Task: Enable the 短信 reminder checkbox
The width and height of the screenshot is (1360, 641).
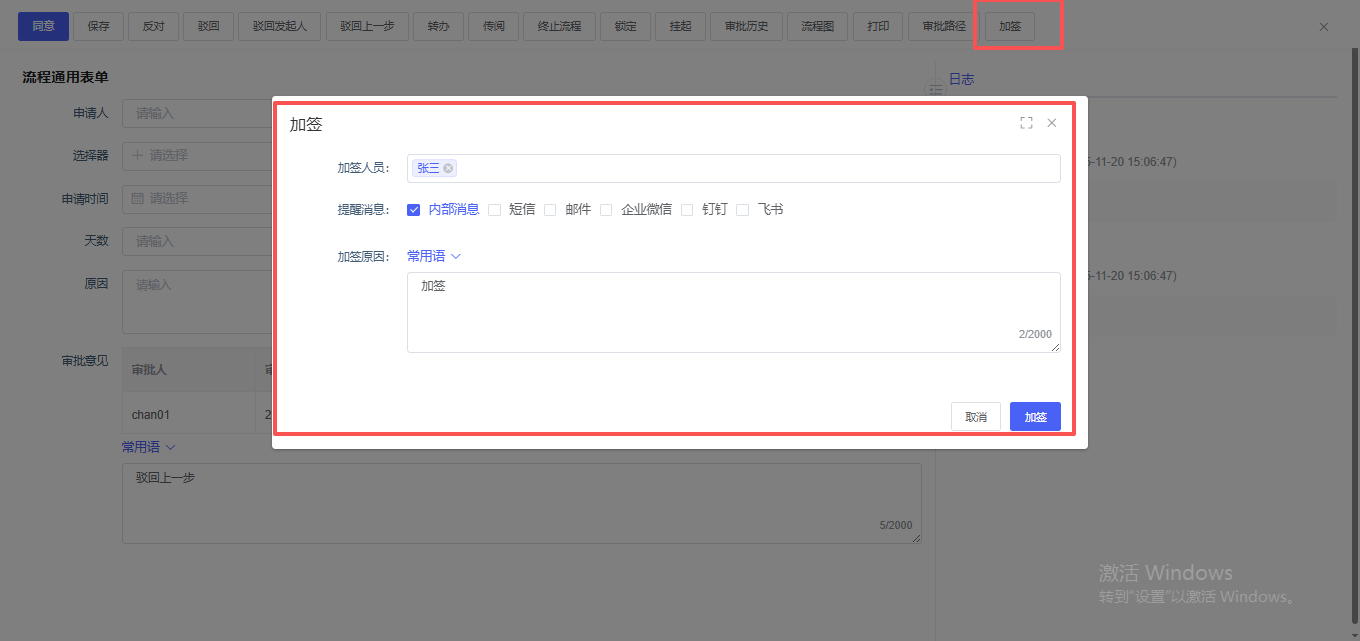Action: (x=494, y=210)
